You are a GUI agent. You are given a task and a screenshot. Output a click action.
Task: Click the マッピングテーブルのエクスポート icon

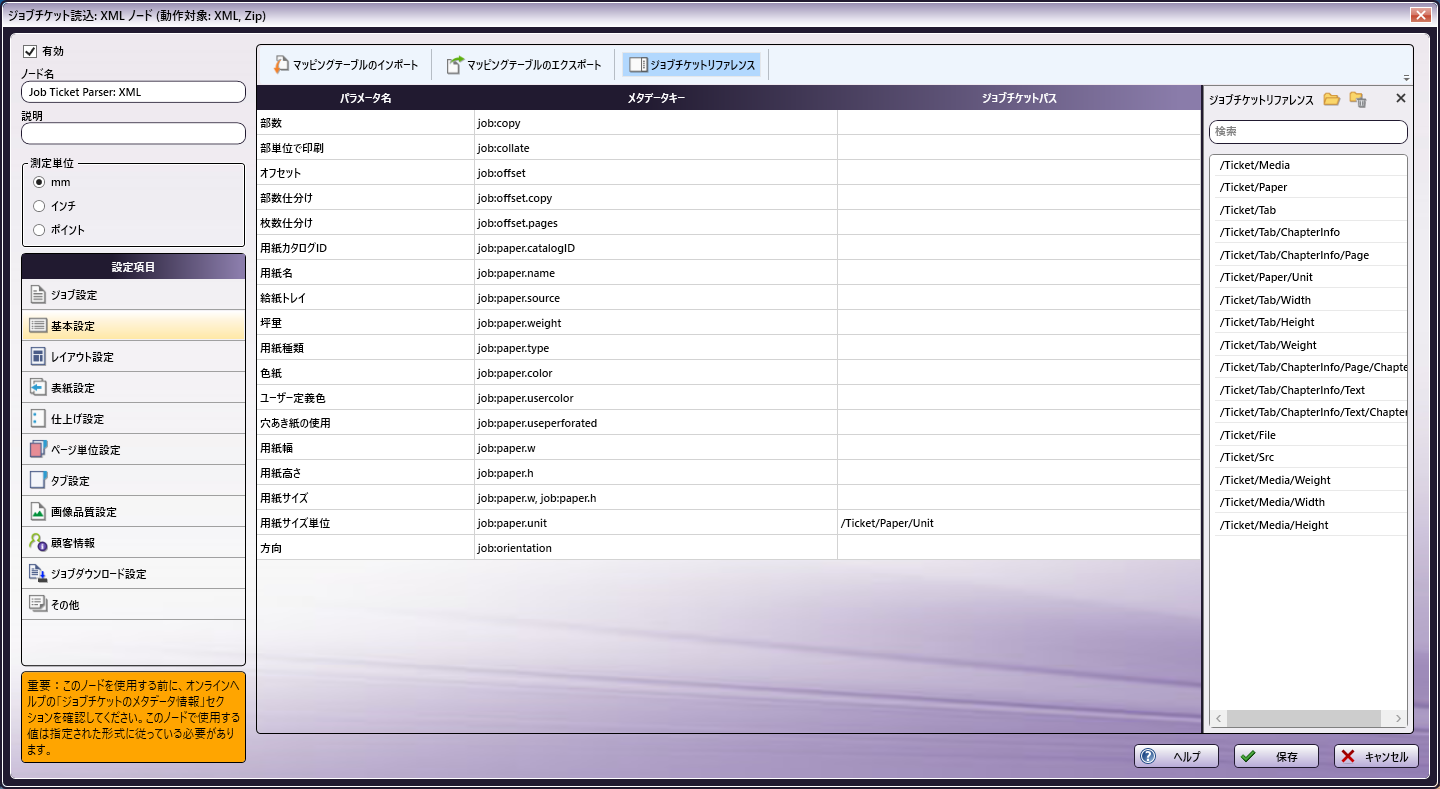[454, 65]
